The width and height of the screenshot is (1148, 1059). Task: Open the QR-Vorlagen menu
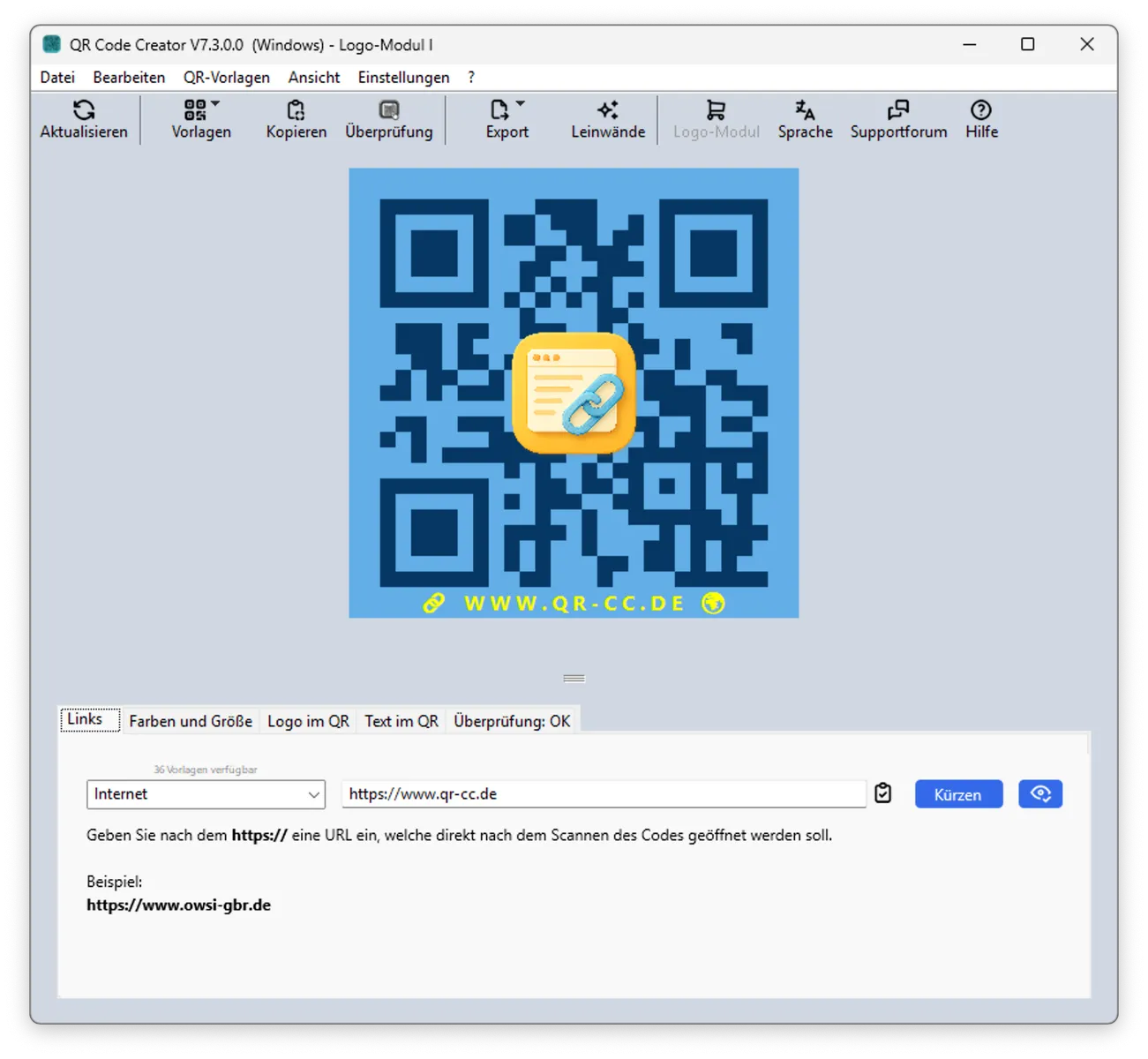(227, 78)
